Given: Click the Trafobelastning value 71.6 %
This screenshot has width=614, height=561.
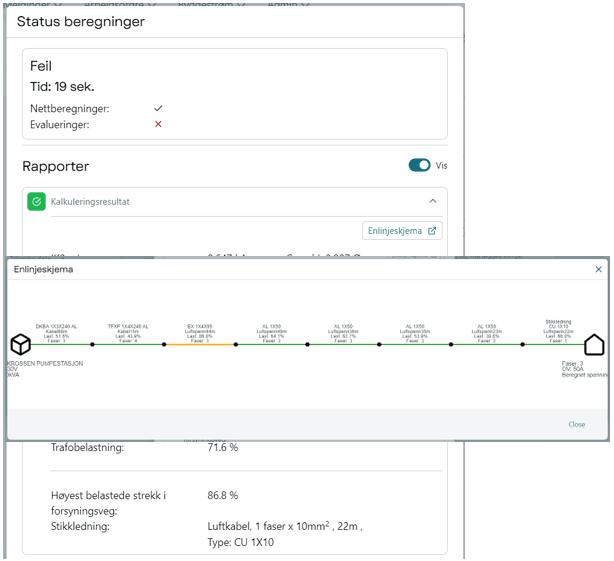Looking at the screenshot, I should [x=222, y=447].
